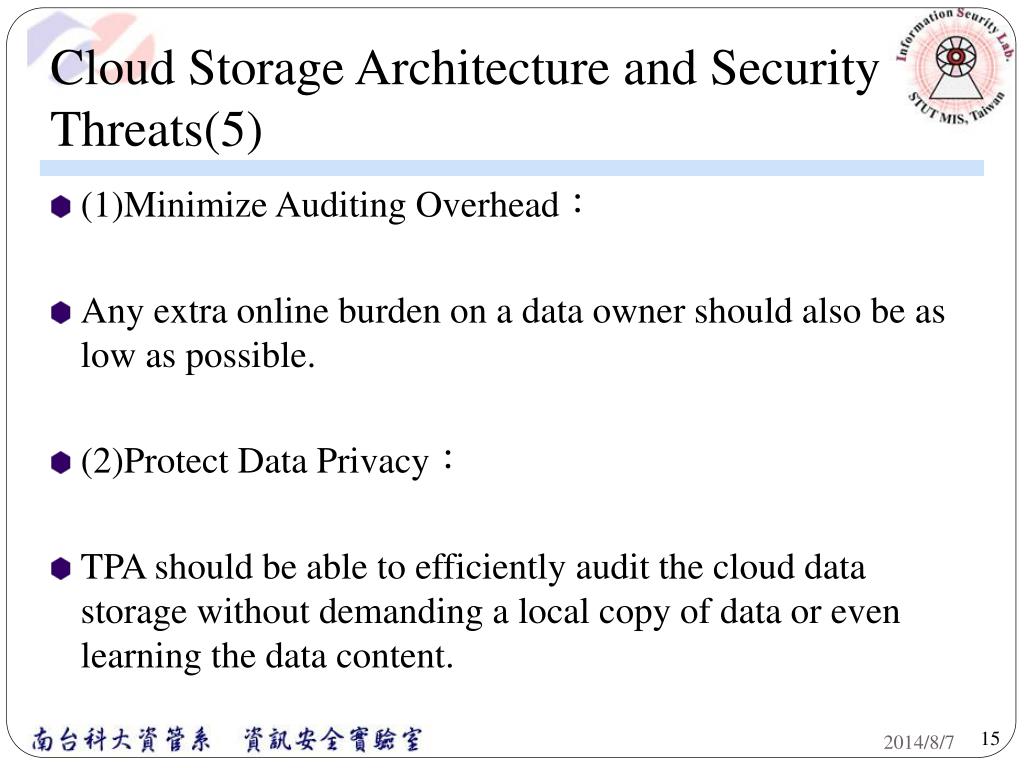Click the slide title 'Cloud Storage Architecture and Security'
This screenshot has width=1024, height=768.
[464, 69]
